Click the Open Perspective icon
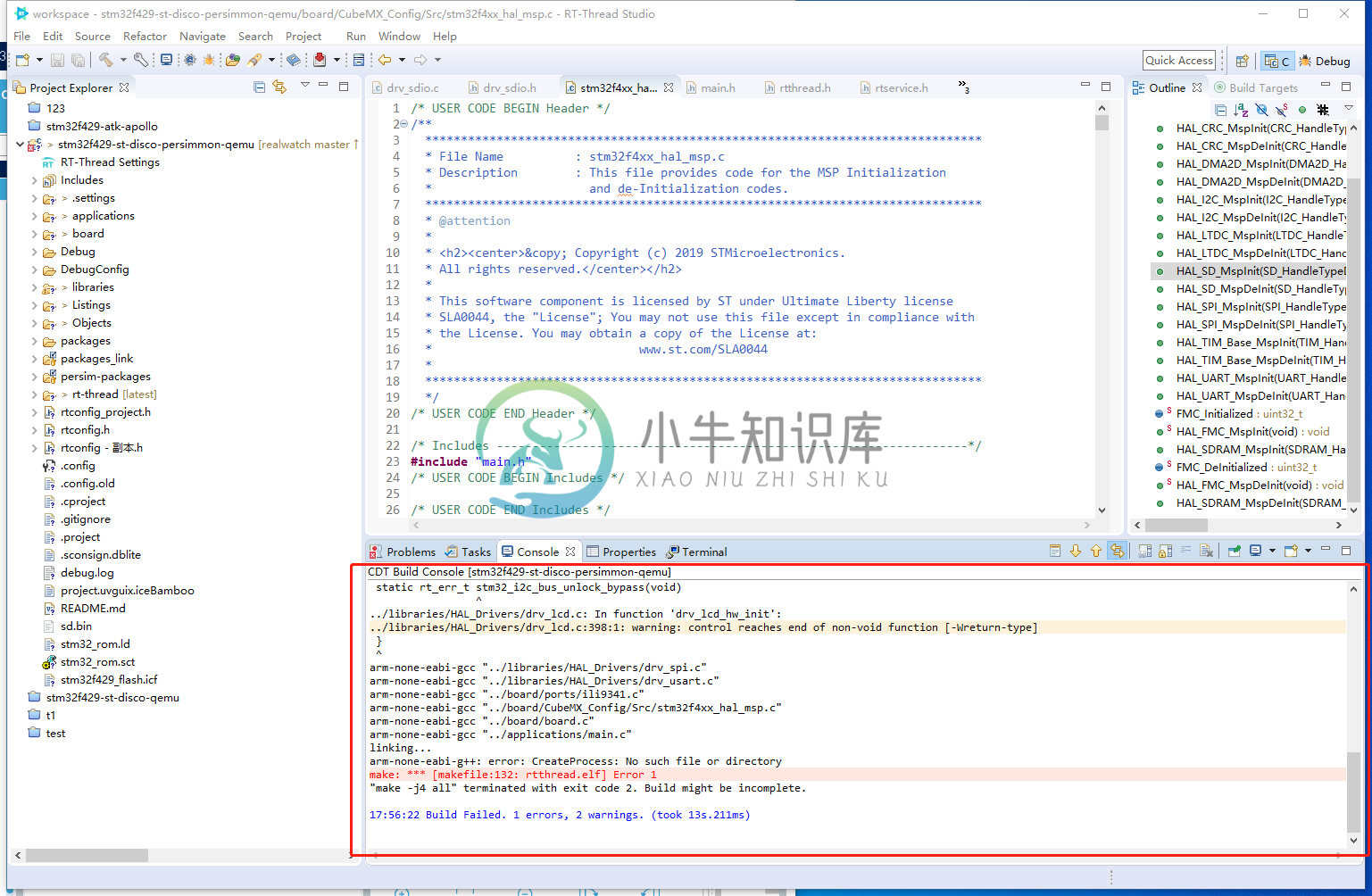1372x896 pixels. point(1242,61)
